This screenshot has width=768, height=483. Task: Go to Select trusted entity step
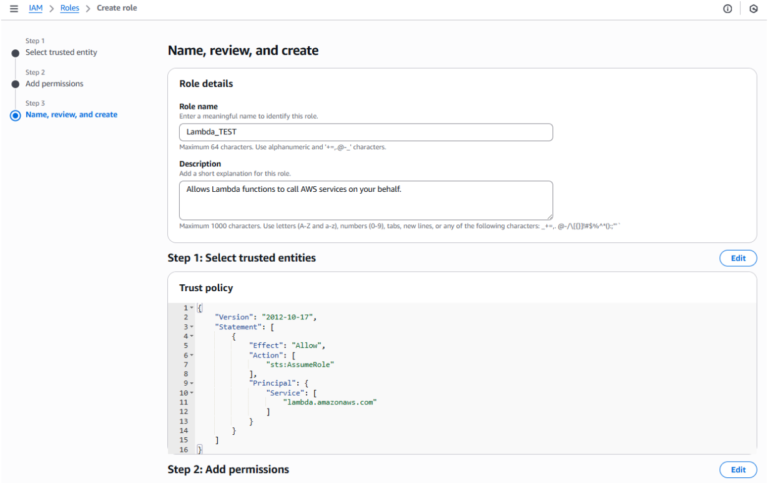click(x=61, y=52)
